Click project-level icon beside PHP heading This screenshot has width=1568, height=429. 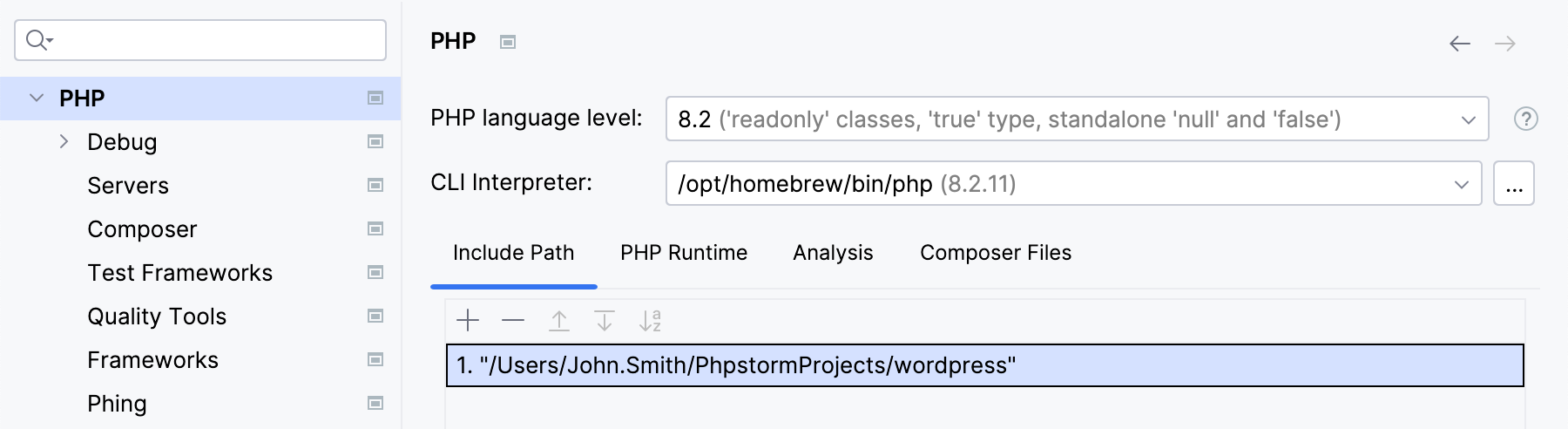coord(508,42)
